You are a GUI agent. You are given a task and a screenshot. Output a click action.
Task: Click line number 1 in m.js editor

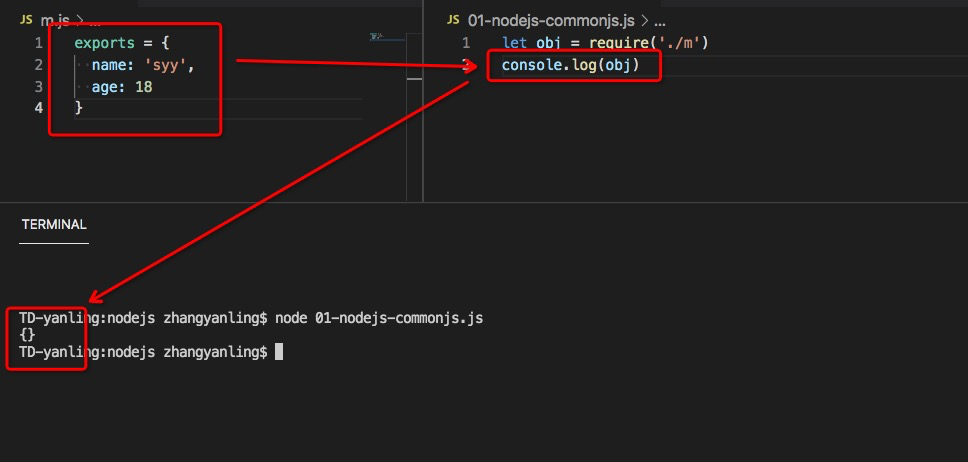click(39, 43)
